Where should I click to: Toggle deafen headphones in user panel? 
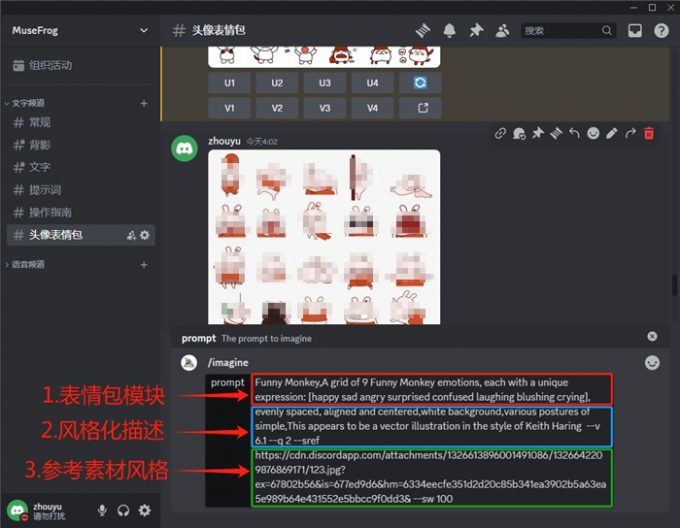click(123, 510)
